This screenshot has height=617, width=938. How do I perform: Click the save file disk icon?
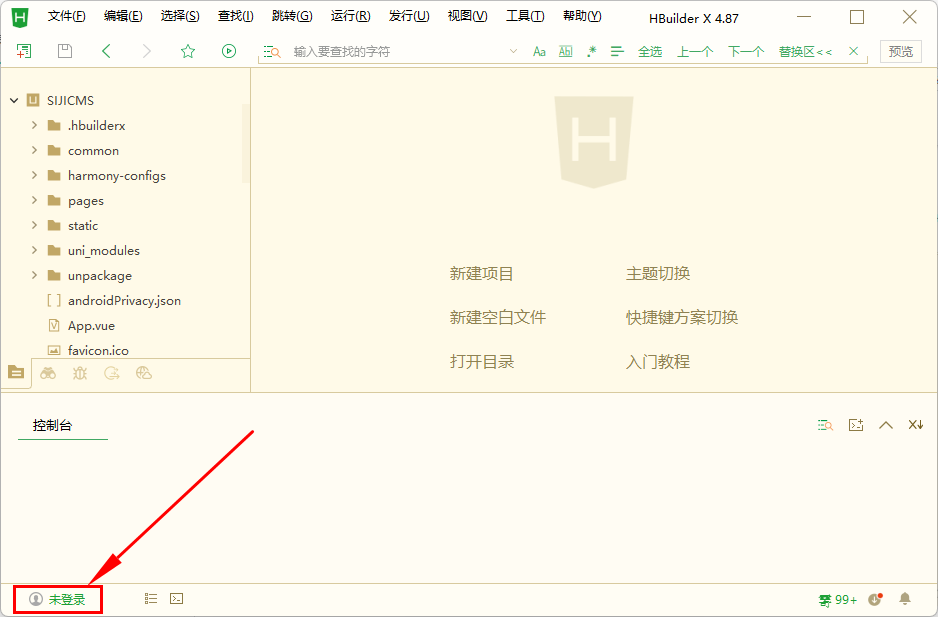point(65,51)
